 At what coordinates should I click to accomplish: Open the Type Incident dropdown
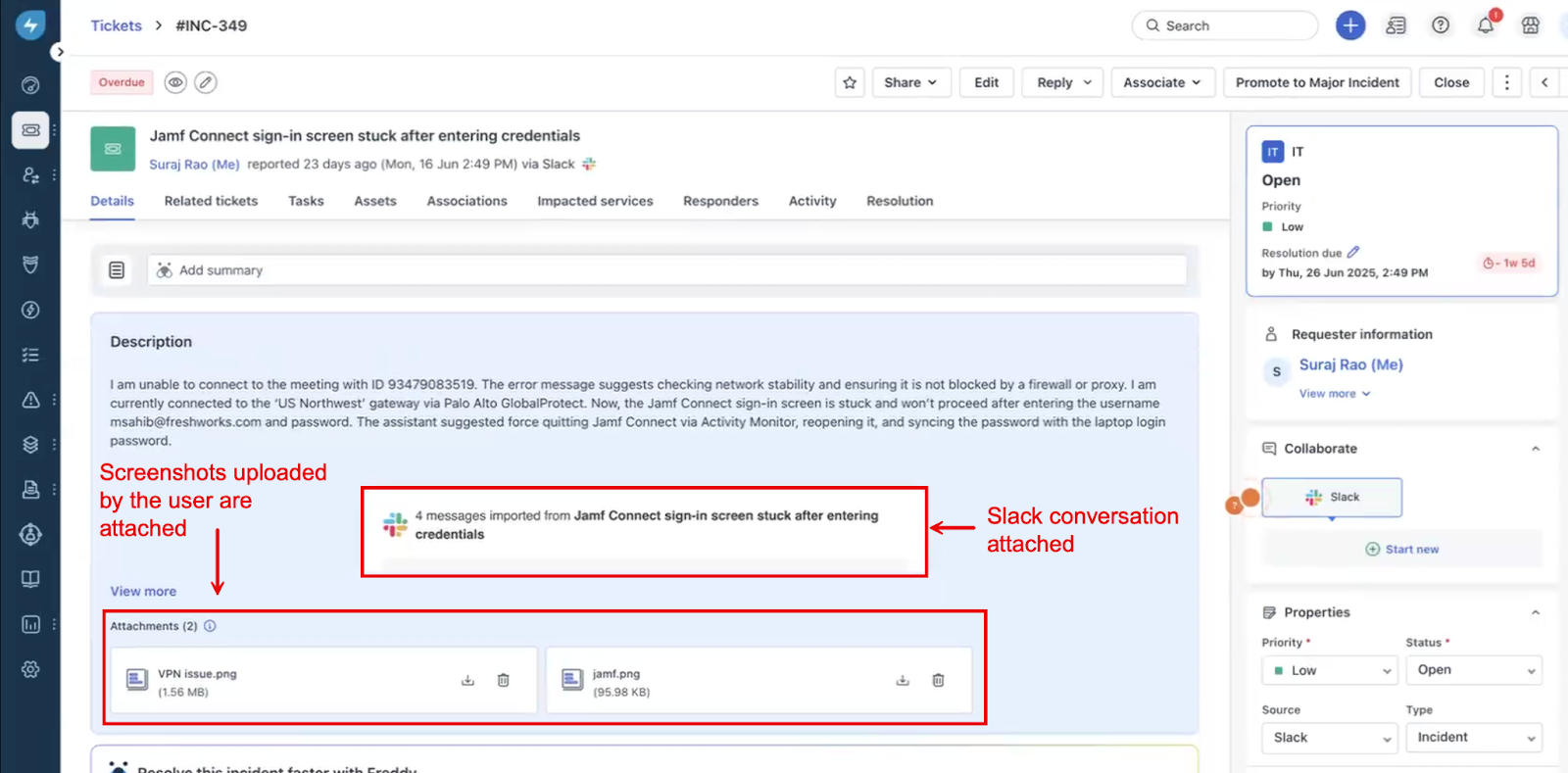coord(1474,738)
